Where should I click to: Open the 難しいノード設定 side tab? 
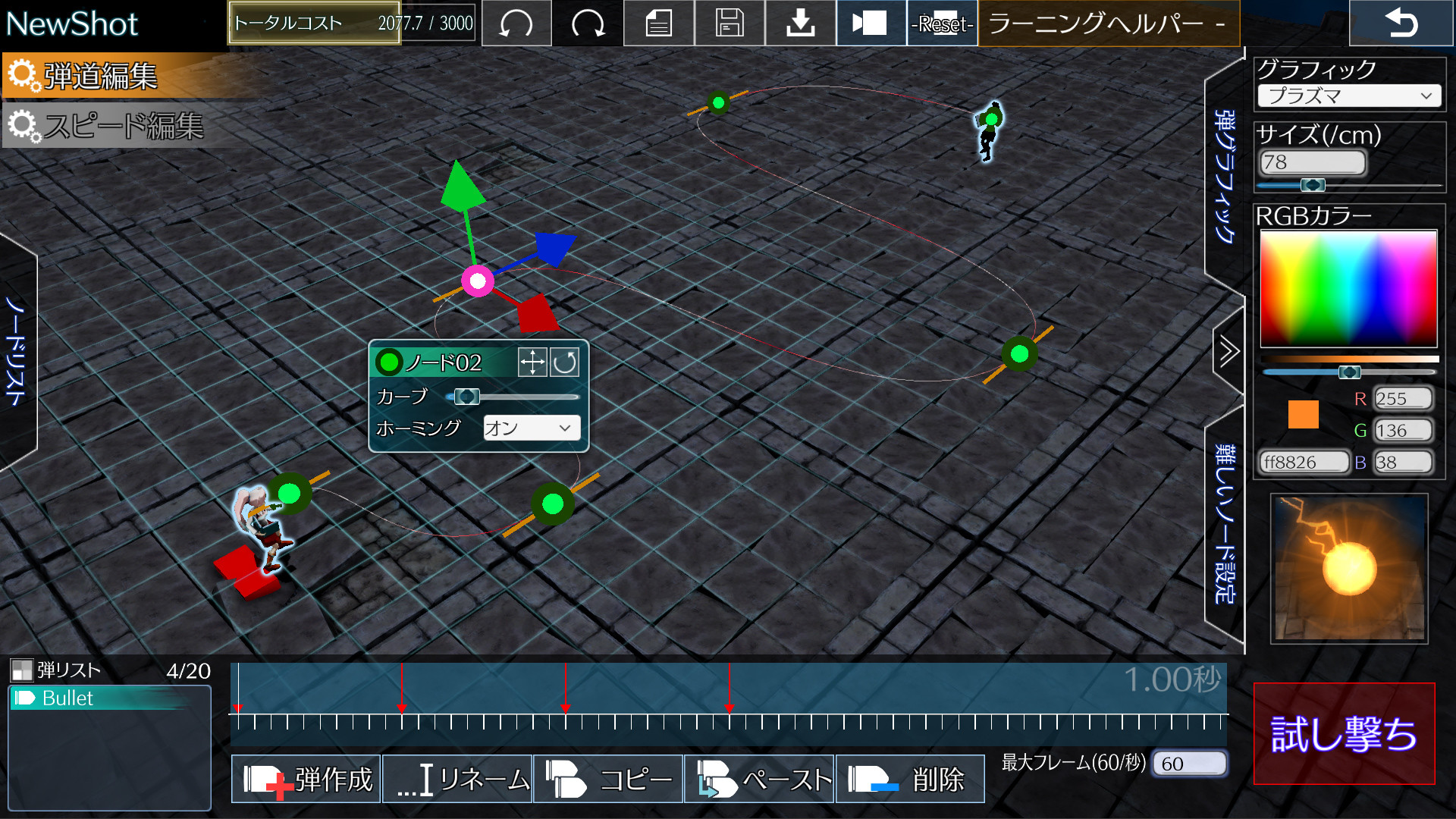point(1224,523)
